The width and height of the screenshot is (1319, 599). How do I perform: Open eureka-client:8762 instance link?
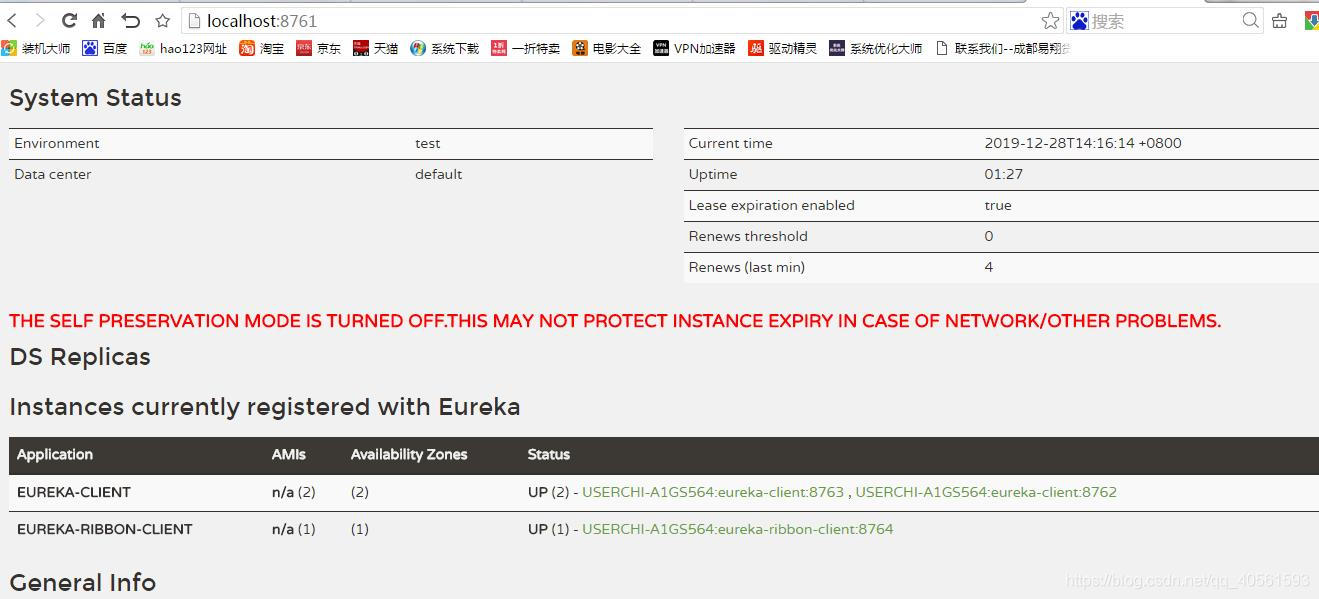pos(986,492)
